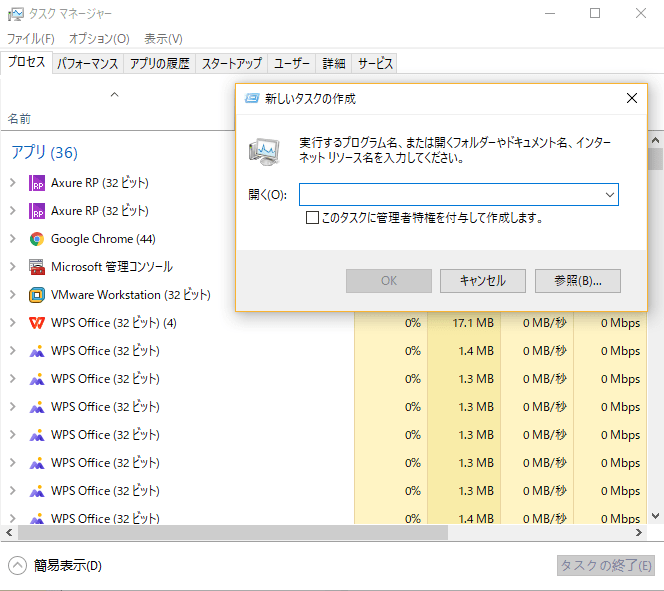Click the 名前 column header
This screenshot has width=664, height=591.
click(19, 119)
